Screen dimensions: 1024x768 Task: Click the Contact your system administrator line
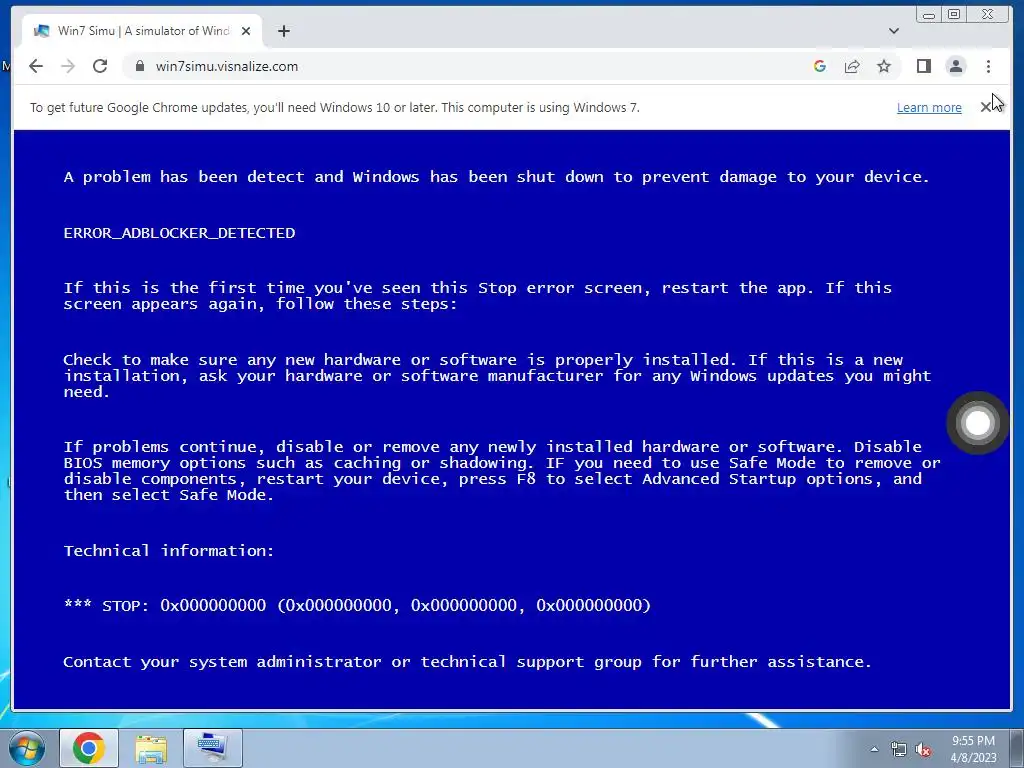click(468, 662)
